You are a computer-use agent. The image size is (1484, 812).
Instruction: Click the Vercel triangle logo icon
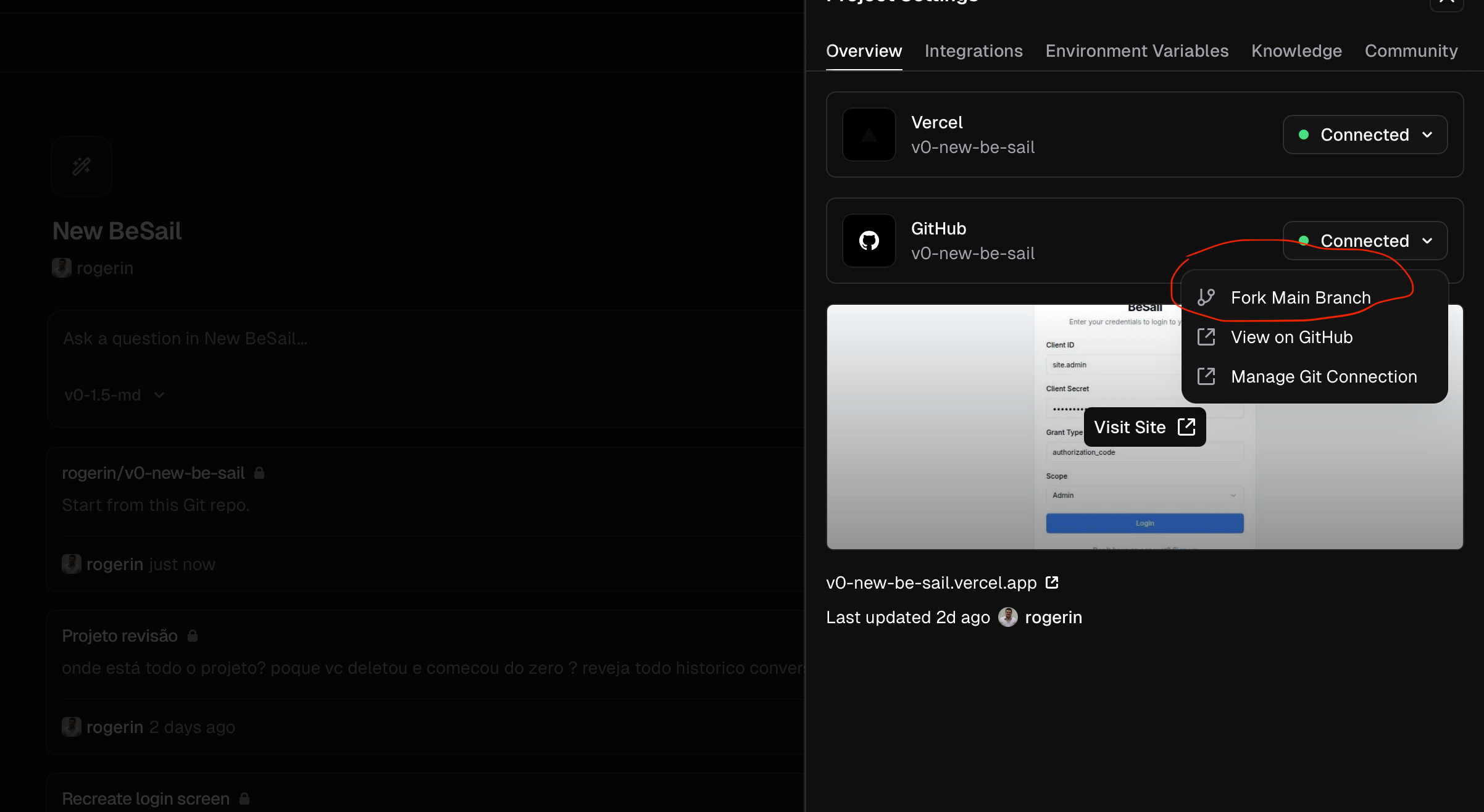(x=869, y=135)
